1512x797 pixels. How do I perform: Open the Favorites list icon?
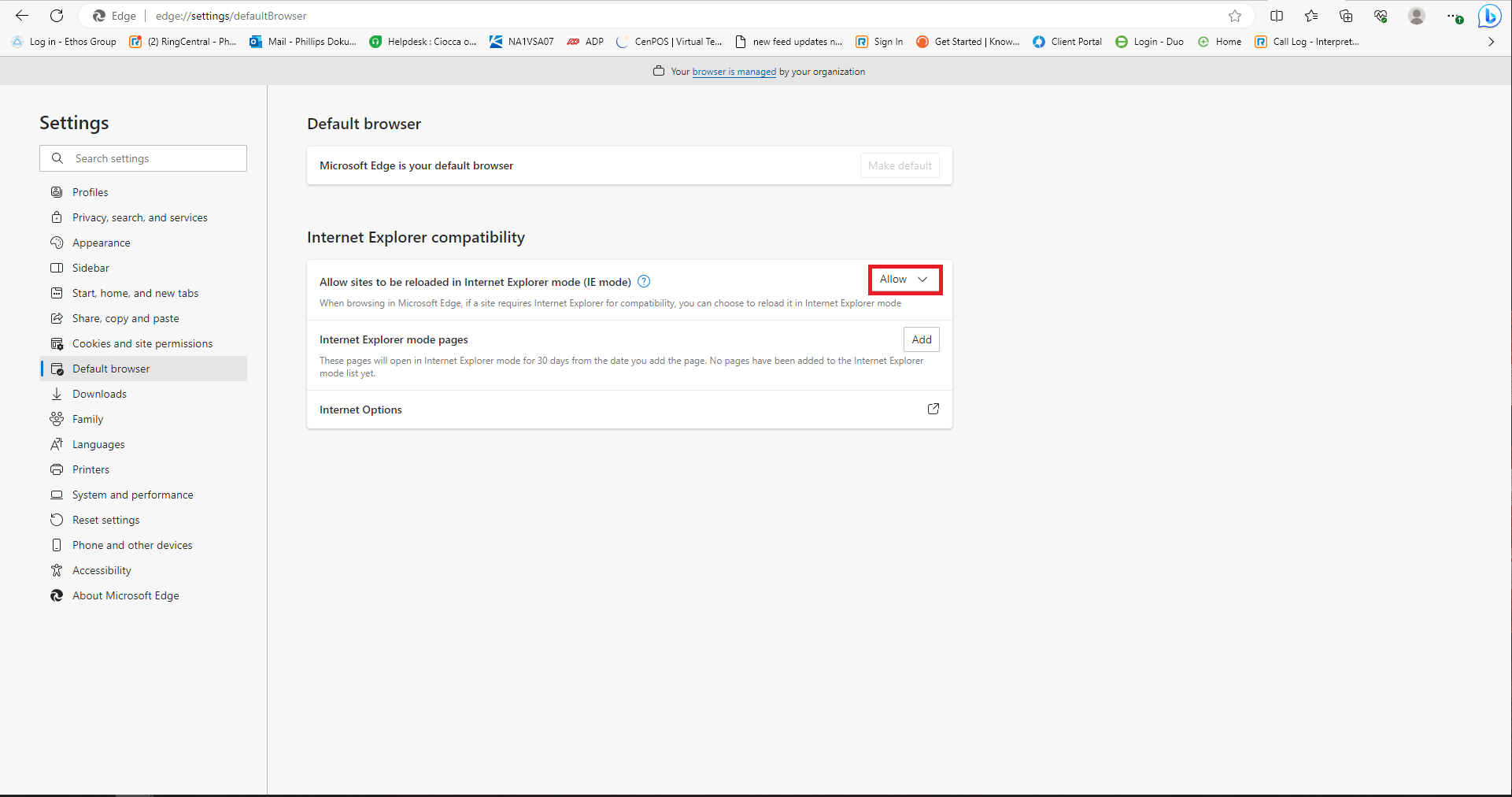(1311, 16)
